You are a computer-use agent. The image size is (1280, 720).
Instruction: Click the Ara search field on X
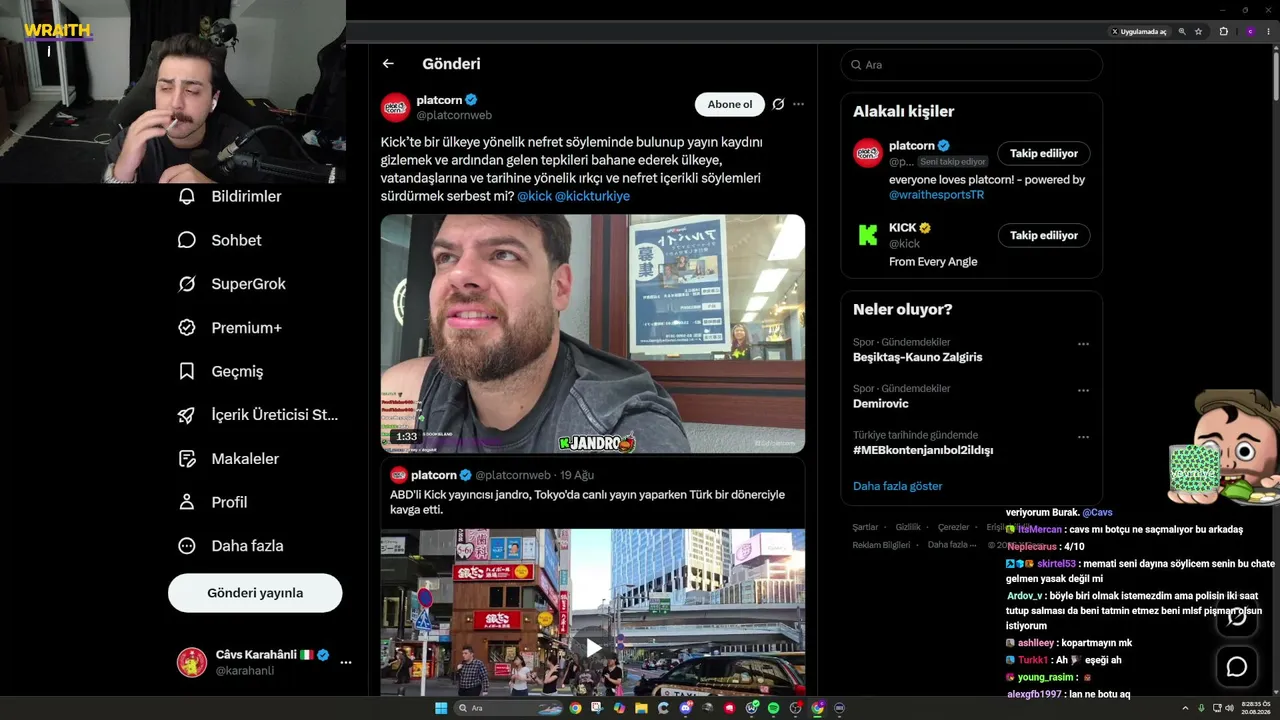tap(972, 65)
